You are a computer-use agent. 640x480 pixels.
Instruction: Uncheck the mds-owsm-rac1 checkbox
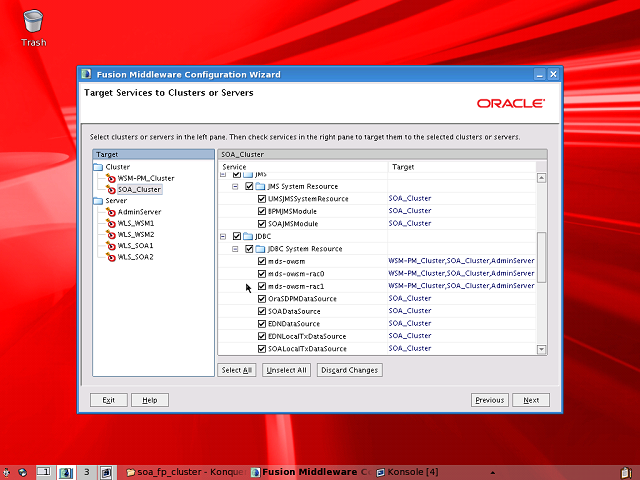click(x=262, y=286)
